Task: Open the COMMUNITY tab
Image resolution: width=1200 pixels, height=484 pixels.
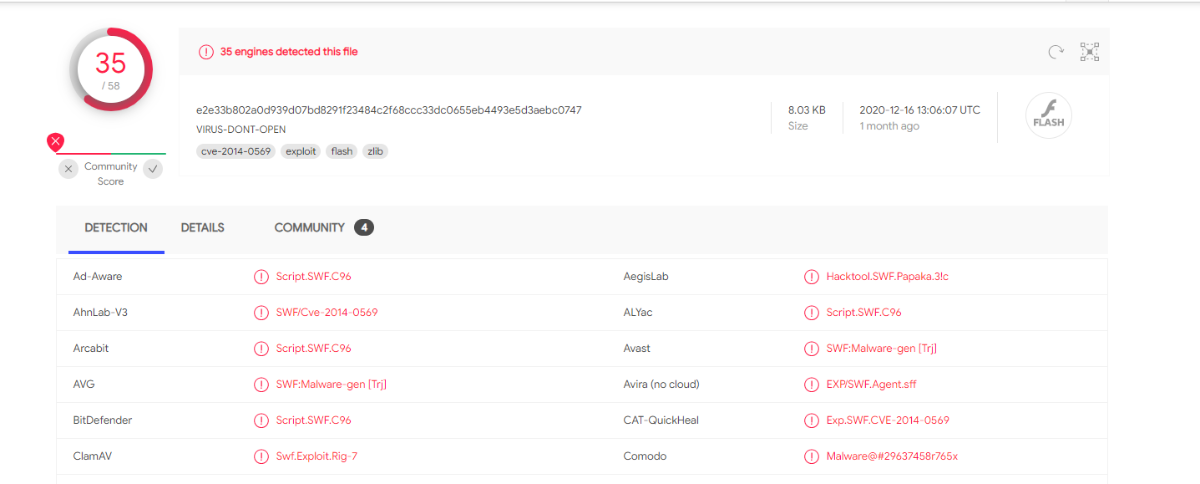Action: click(309, 228)
